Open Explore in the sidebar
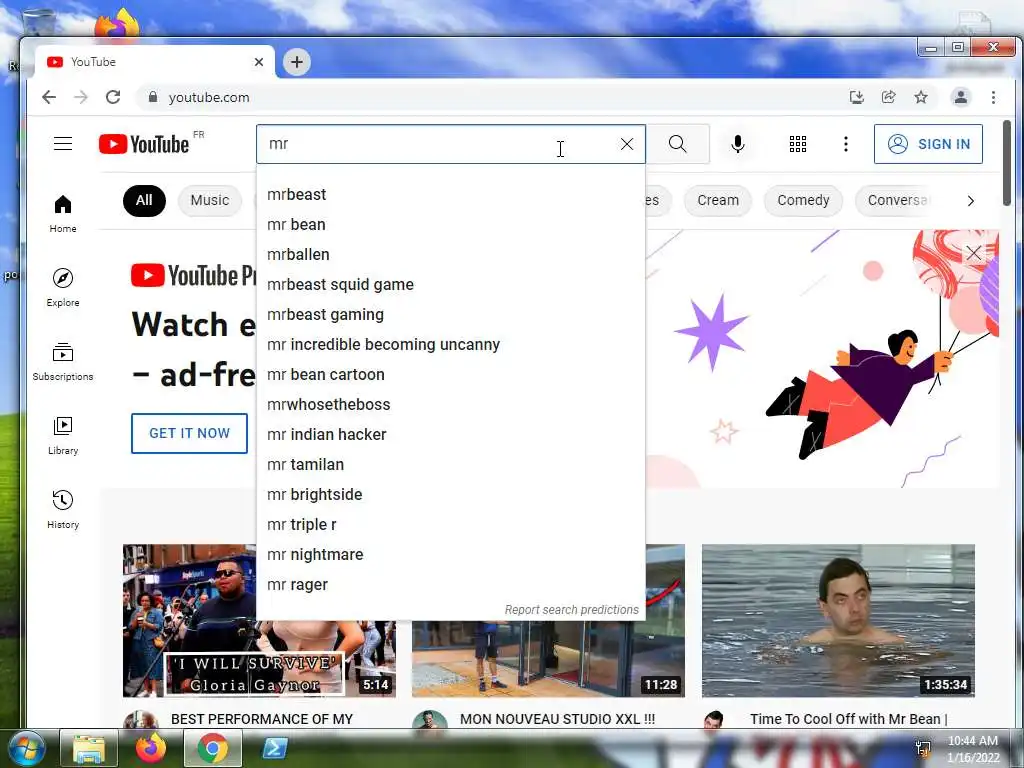This screenshot has width=1024, height=768. click(63, 288)
